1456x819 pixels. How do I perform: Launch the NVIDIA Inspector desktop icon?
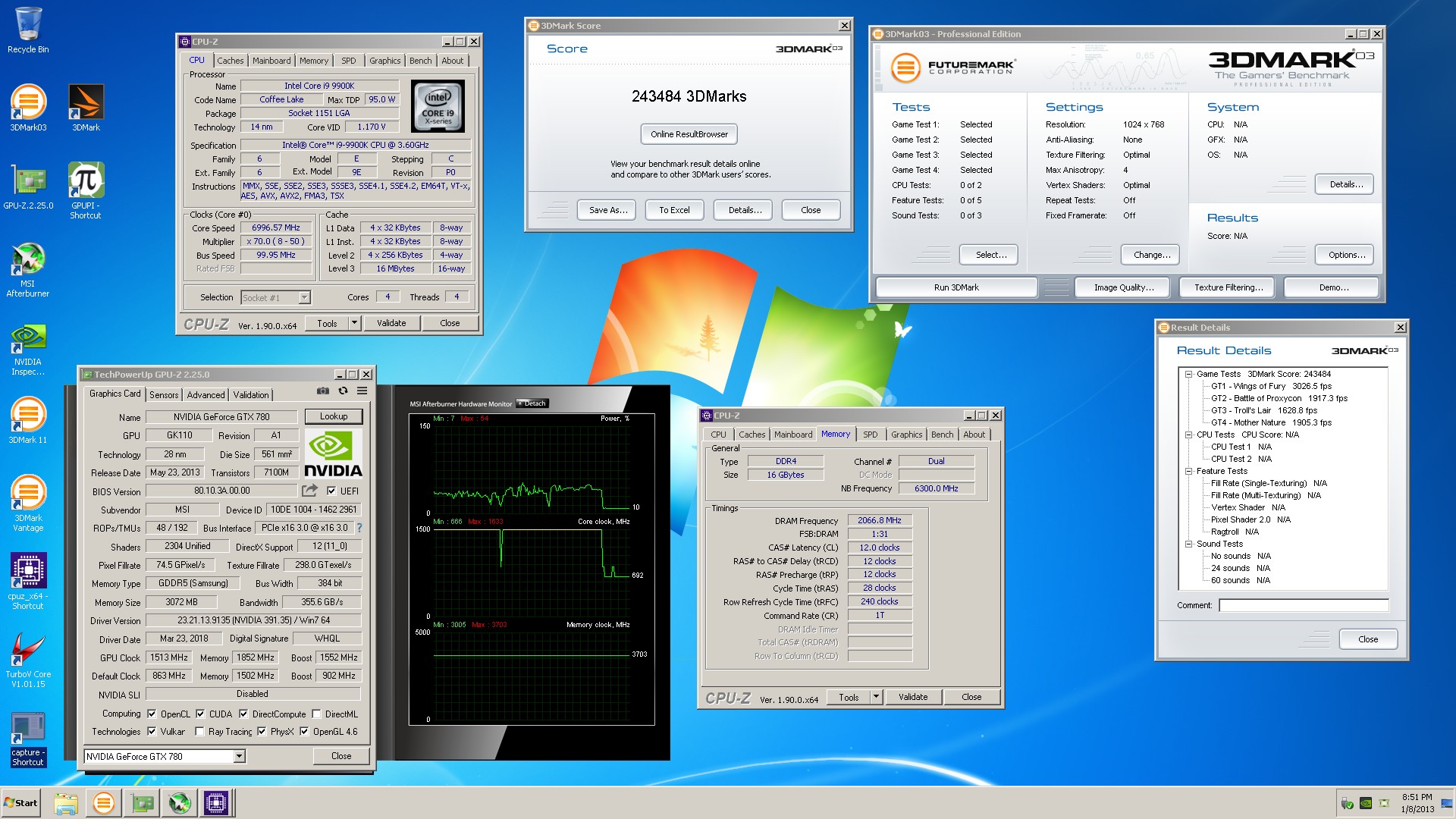pyautogui.click(x=28, y=349)
